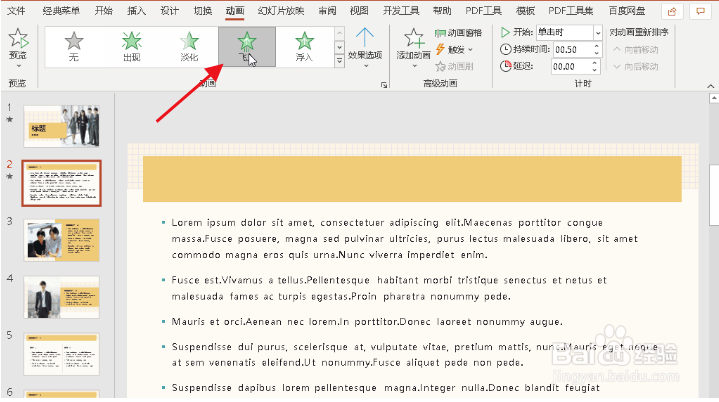The width and height of the screenshot is (719, 402).
Task: Decrease the Delay value
Action: click(x=594, y=70)
